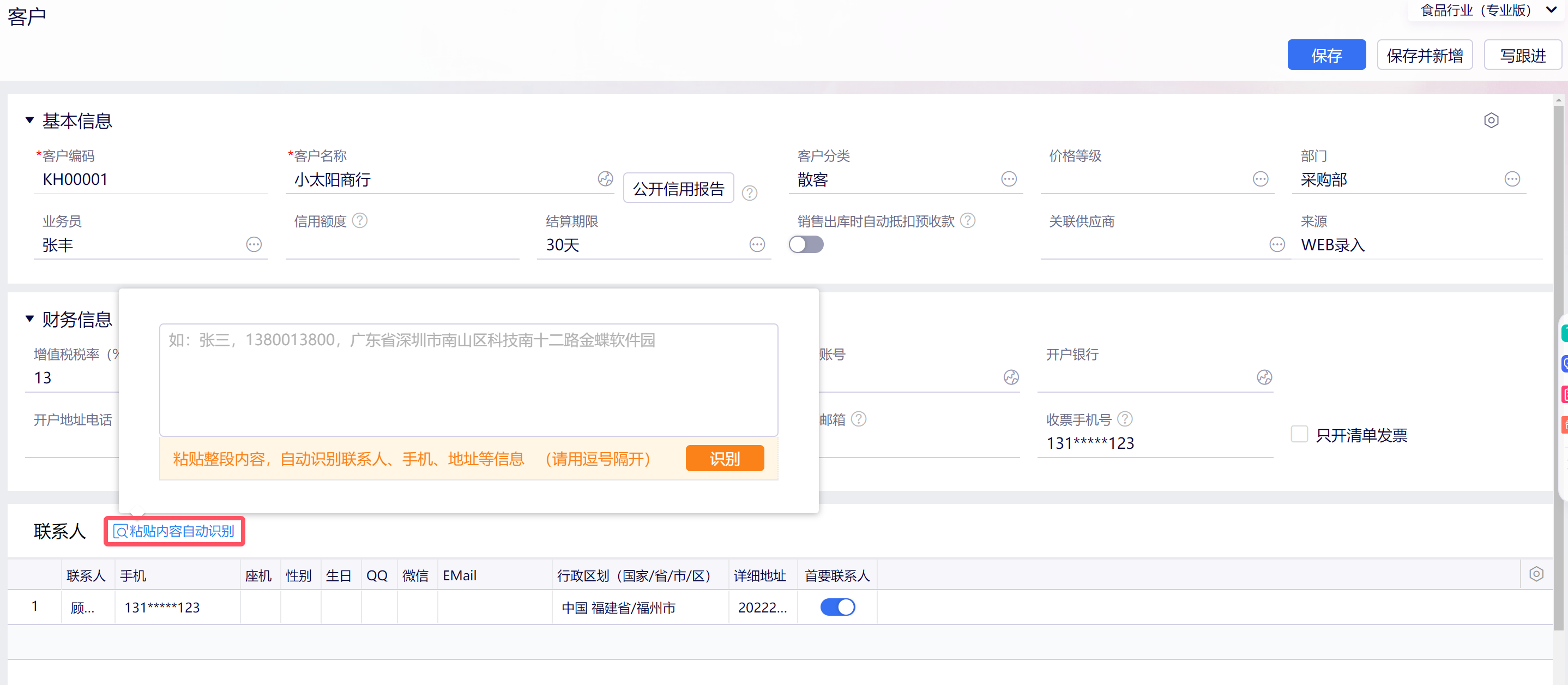Click the 保存 button
This screenshot has height=685, width=1568.
(x=1326, y=56)
